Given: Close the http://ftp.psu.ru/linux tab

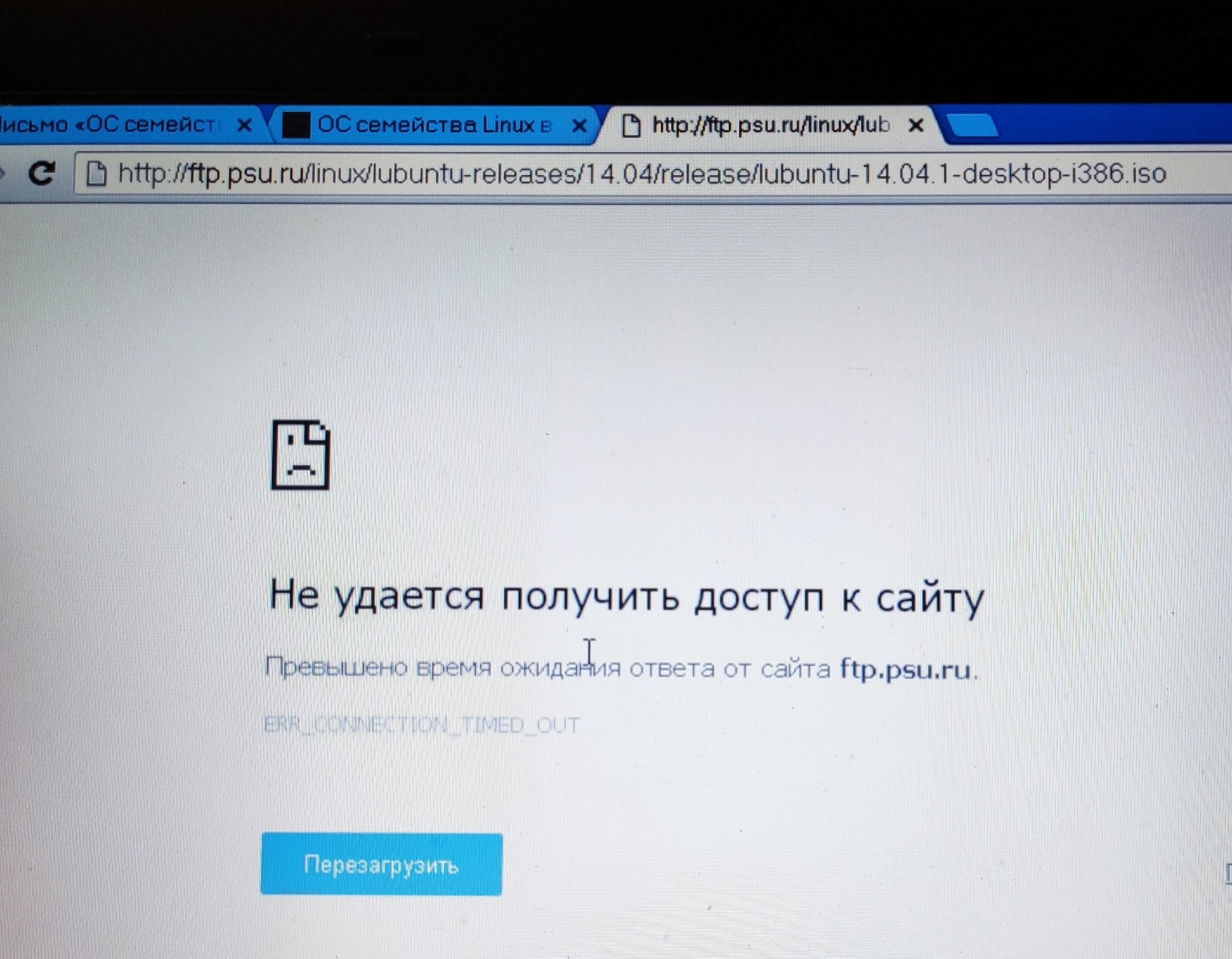Looking at the screenshot, I should coord(916,126).
